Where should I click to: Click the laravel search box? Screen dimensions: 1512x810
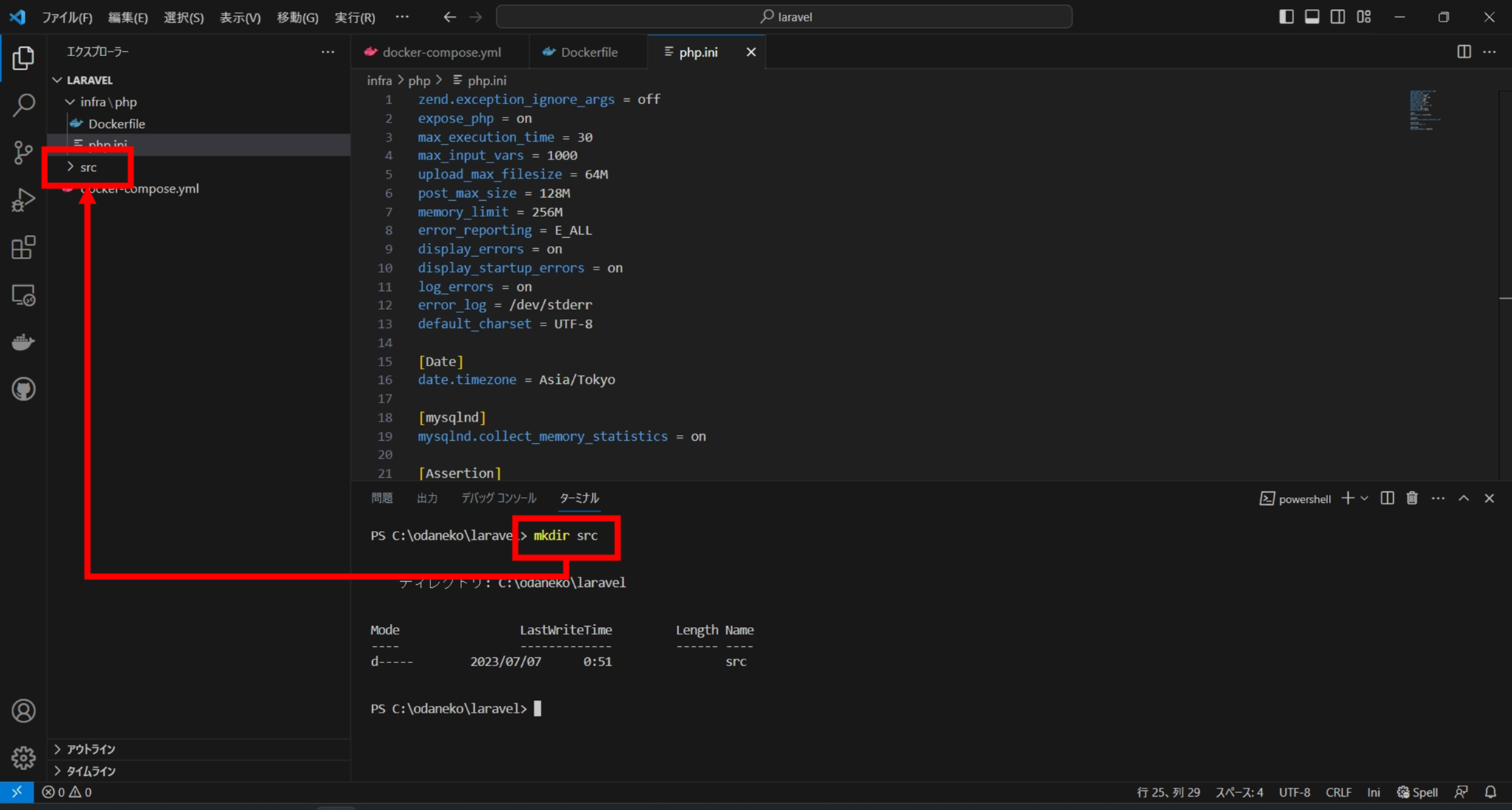point(785,16)
